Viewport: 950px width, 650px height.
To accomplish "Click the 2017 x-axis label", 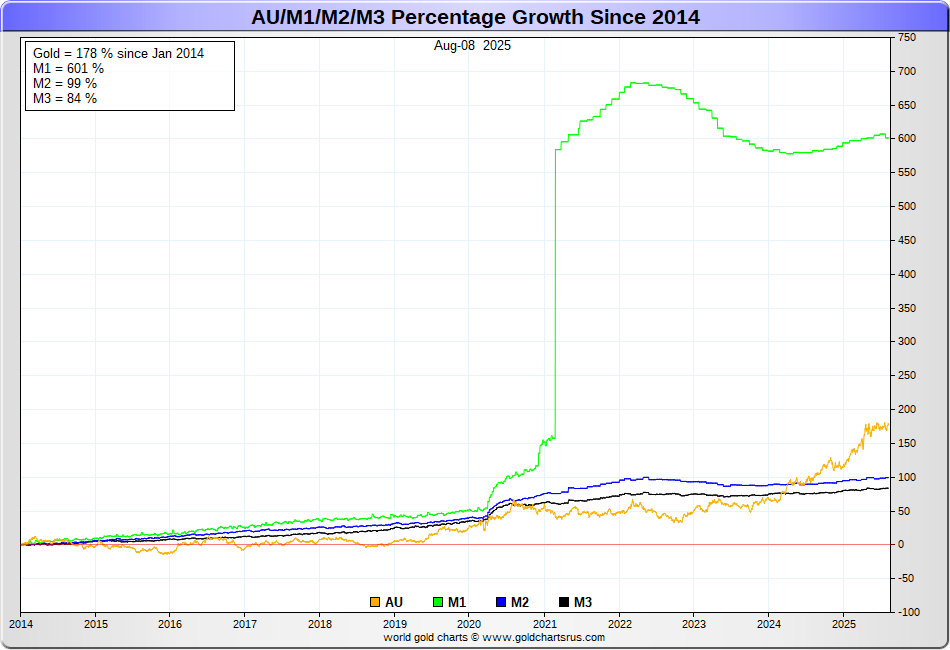I will pos(245,624).
